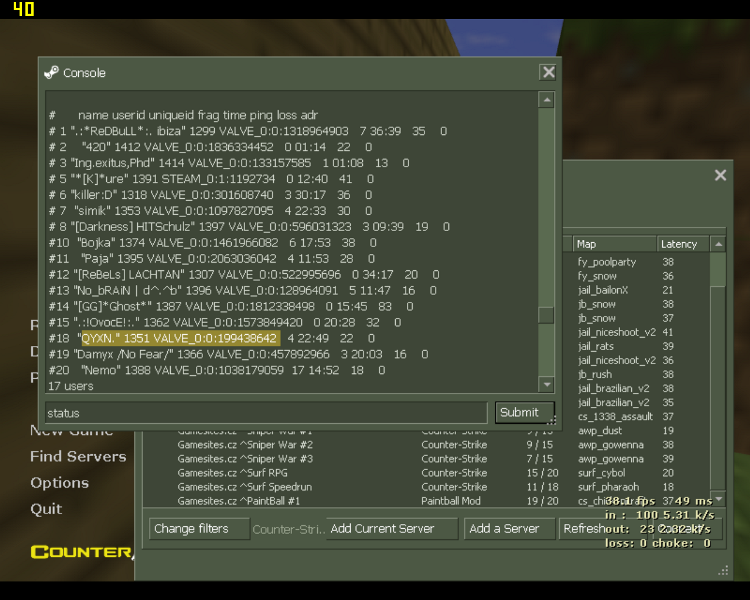This screenshot has width=750, height=600.
Task: Click the jail_rats map row
Action: (596, 346)
